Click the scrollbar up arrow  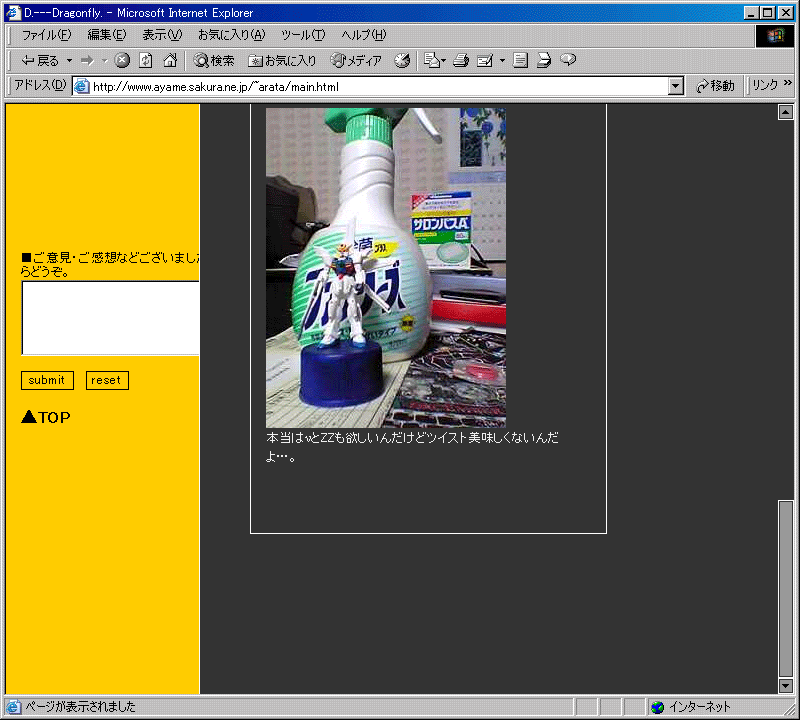(786, 112)
